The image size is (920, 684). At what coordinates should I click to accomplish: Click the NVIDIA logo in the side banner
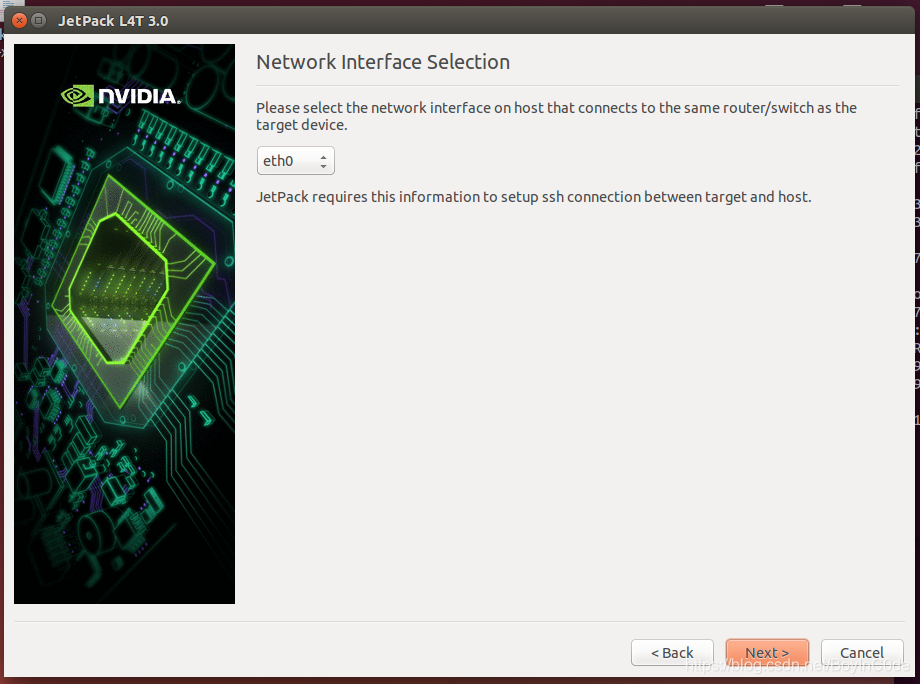point(121,96)
